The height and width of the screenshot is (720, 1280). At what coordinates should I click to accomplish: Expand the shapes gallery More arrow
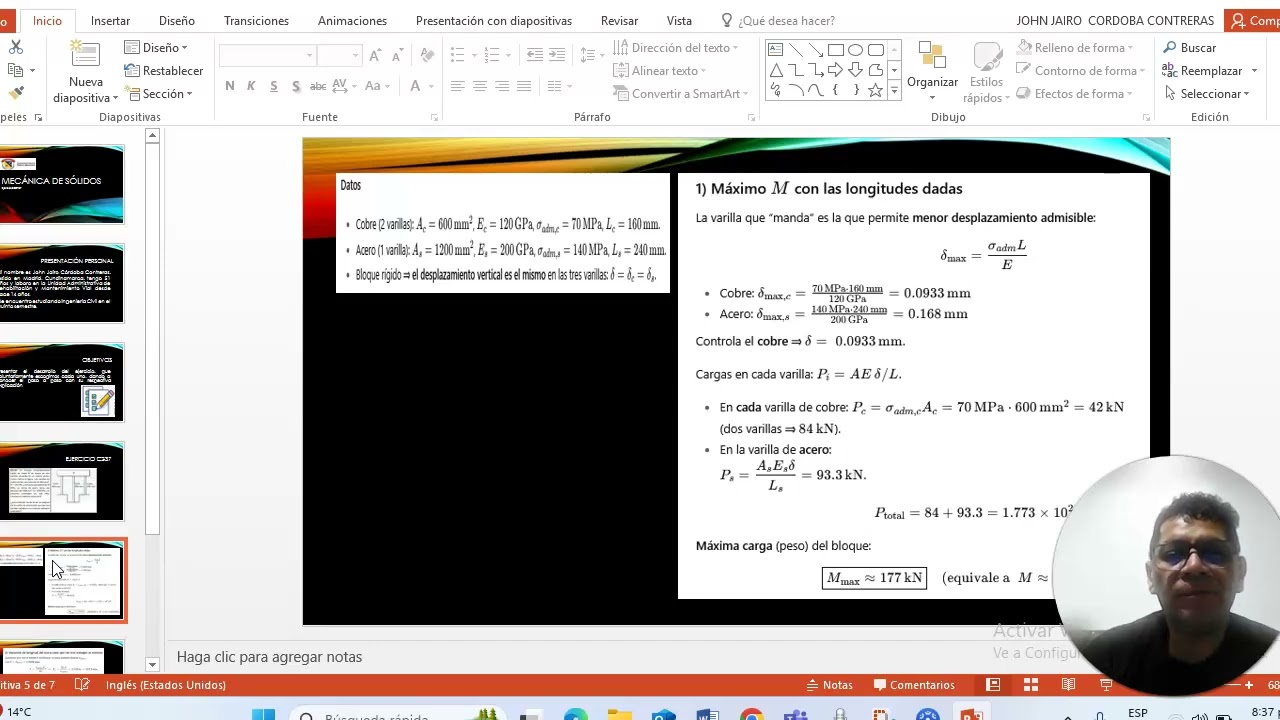click(894, 92)
